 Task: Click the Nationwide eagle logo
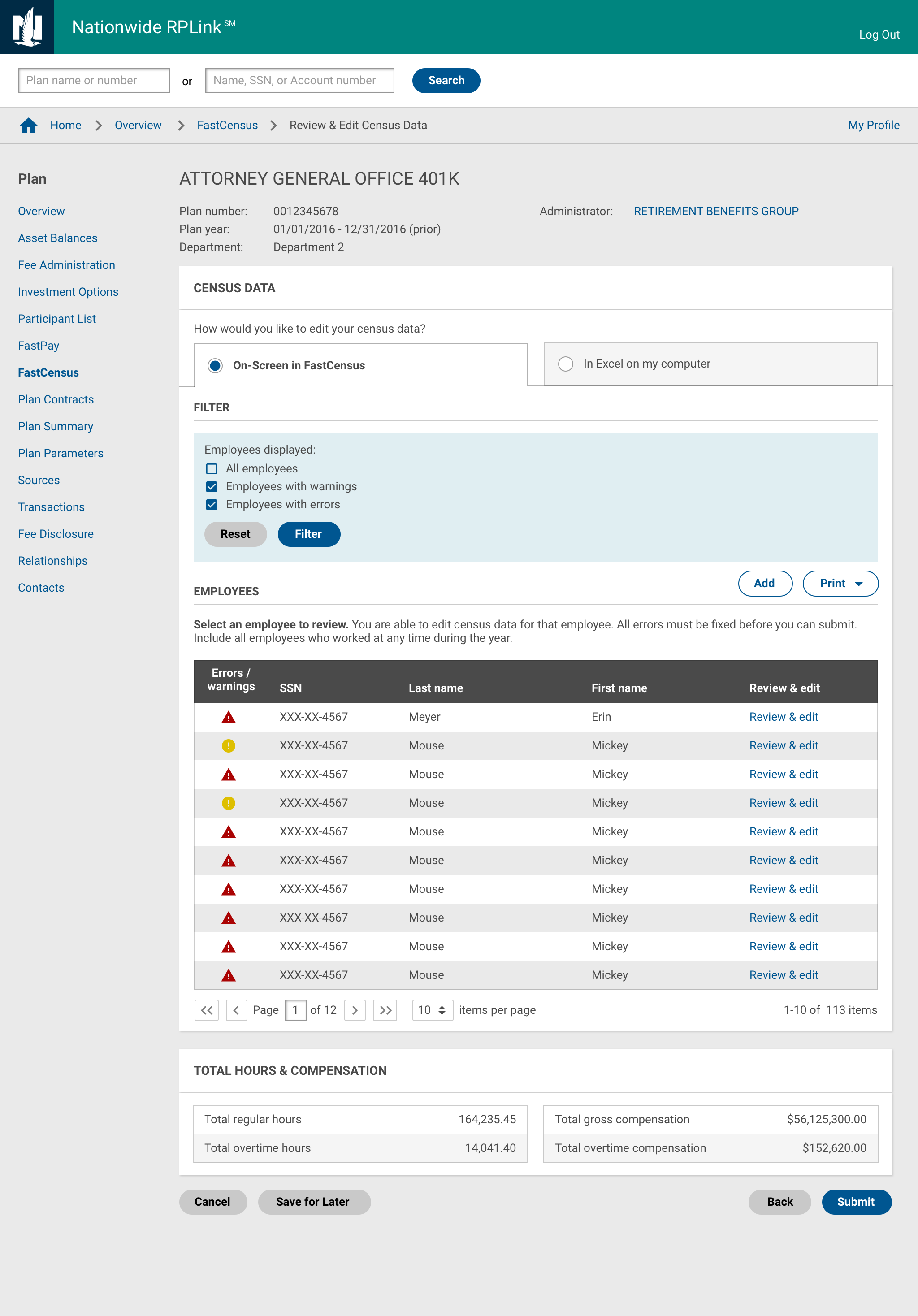(x=27, y=27)
